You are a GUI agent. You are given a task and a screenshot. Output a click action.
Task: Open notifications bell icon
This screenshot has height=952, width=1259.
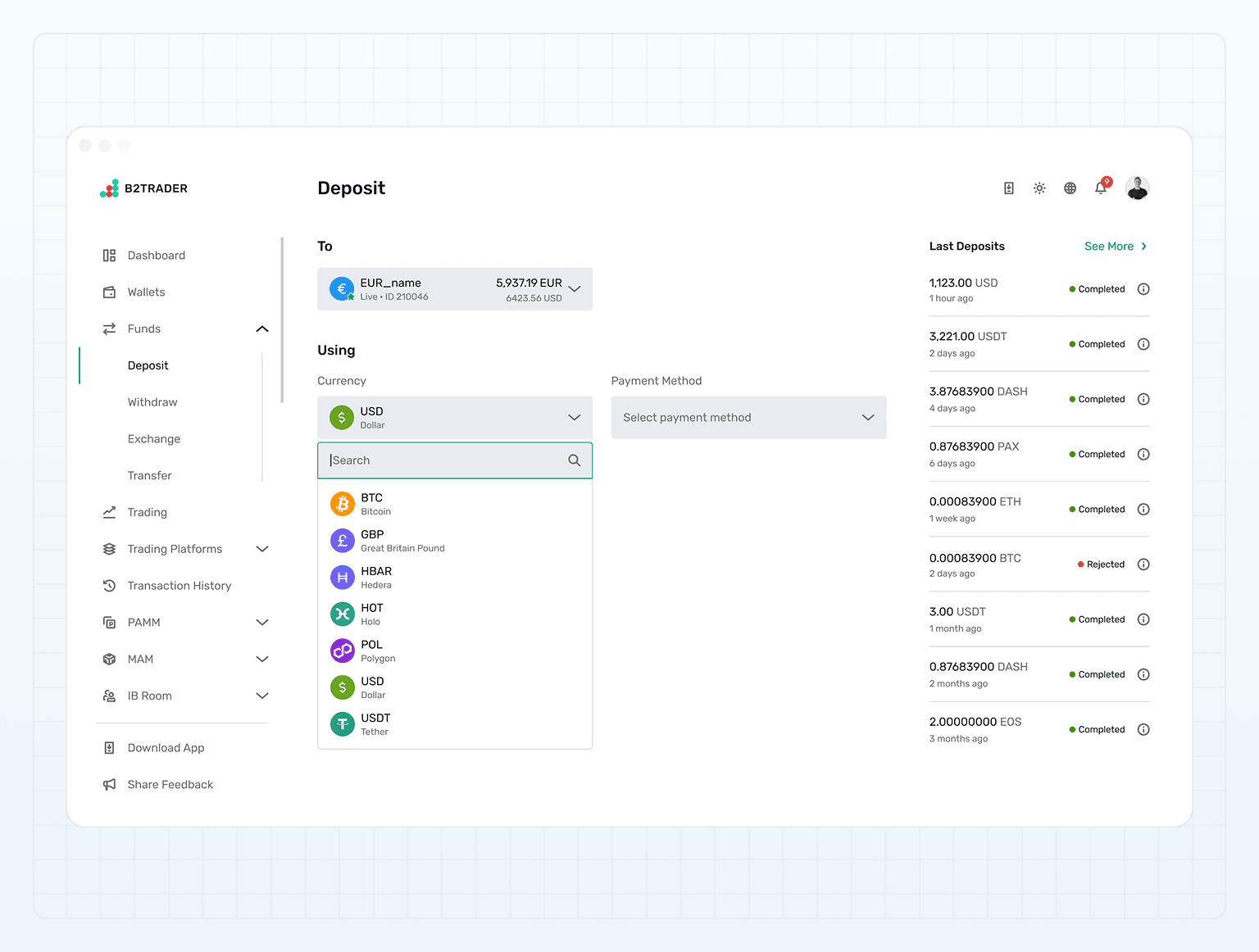click(1101, 188)
